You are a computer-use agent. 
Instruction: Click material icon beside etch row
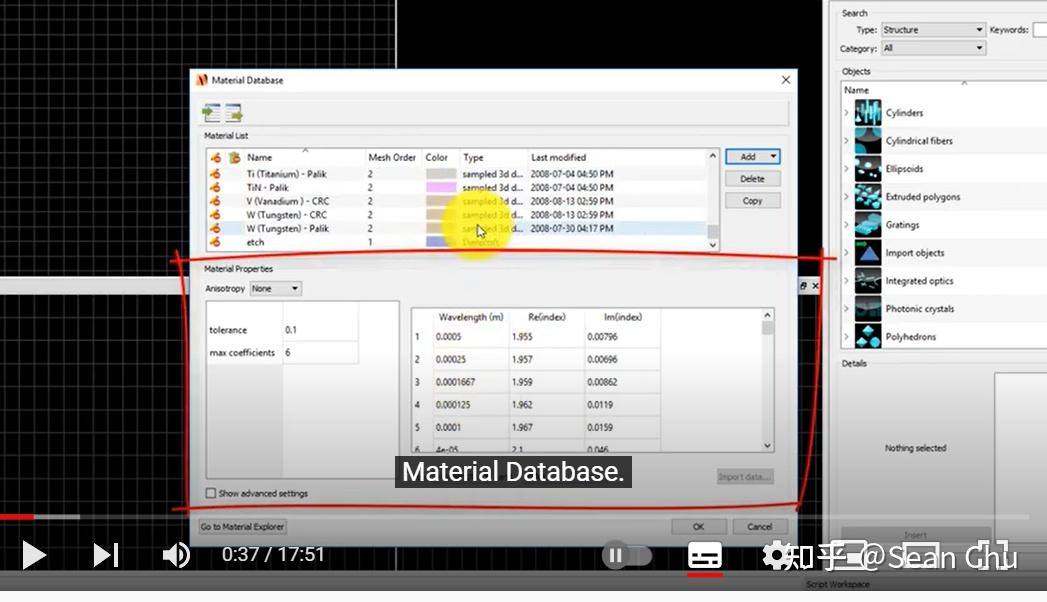[215, 242]
